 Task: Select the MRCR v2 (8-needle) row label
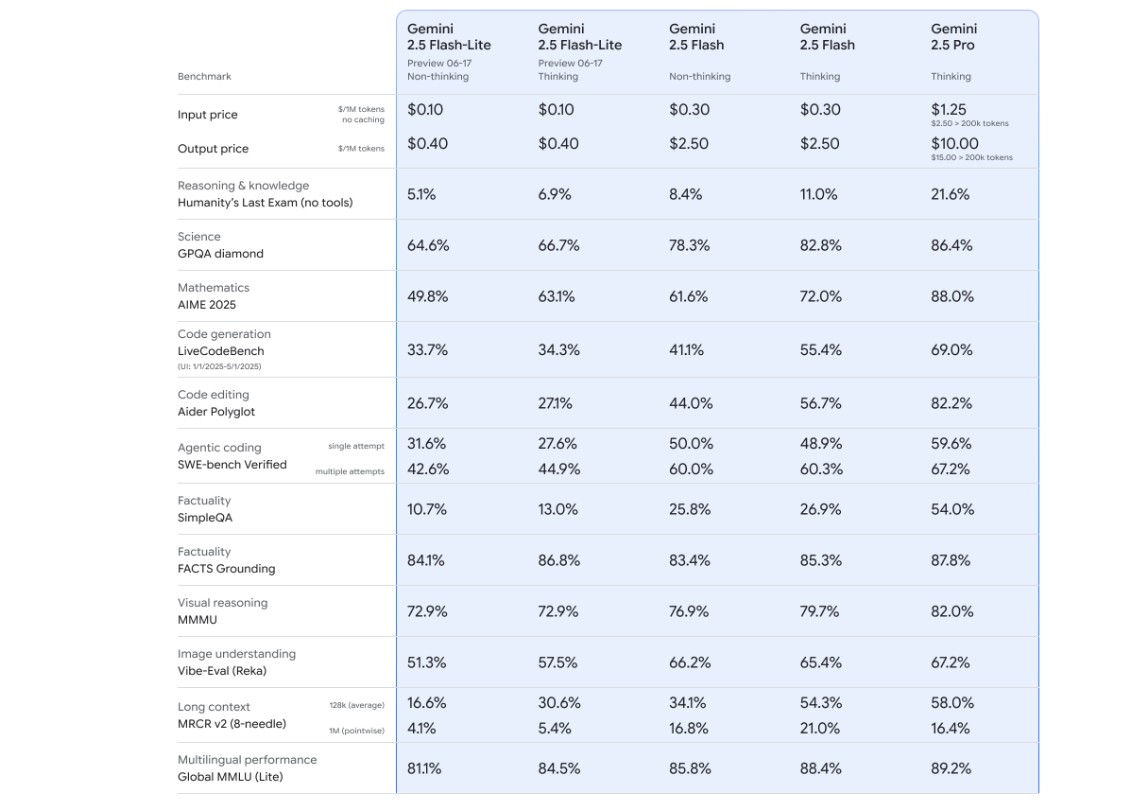pyautogui.click(x=232, y=724)
